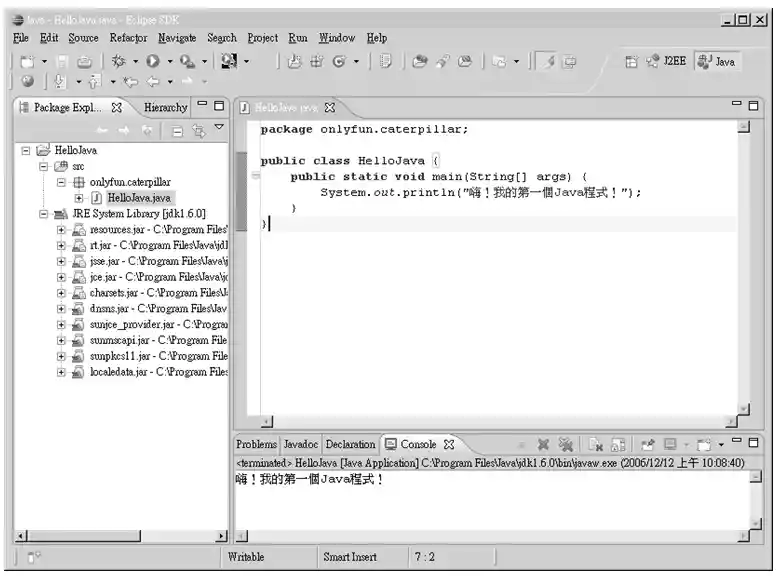
Task: Click the New Java Project icon
Action: click(x=294, y=61)
